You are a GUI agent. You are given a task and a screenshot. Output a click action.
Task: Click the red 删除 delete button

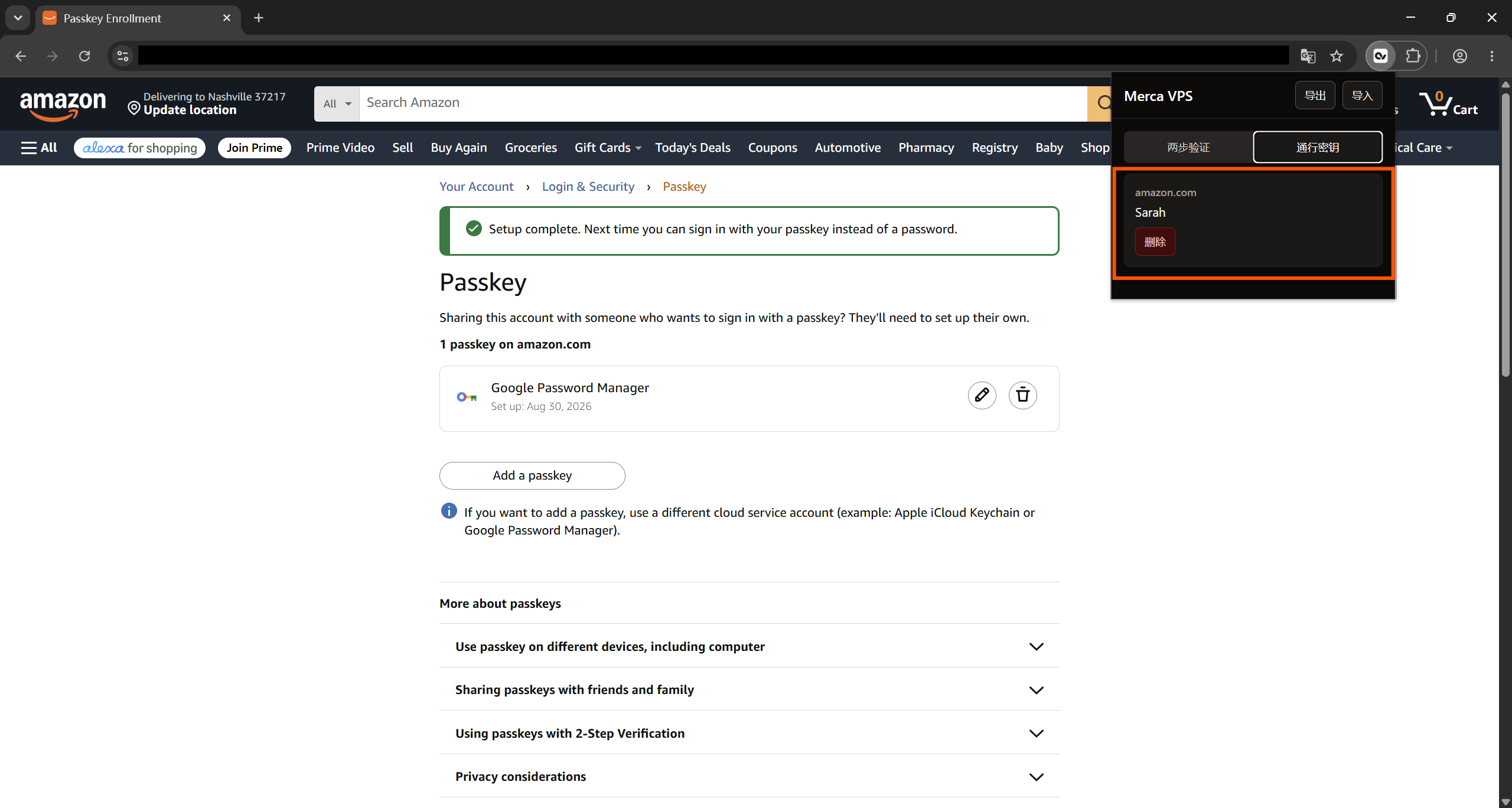[x=1155, y=242]
